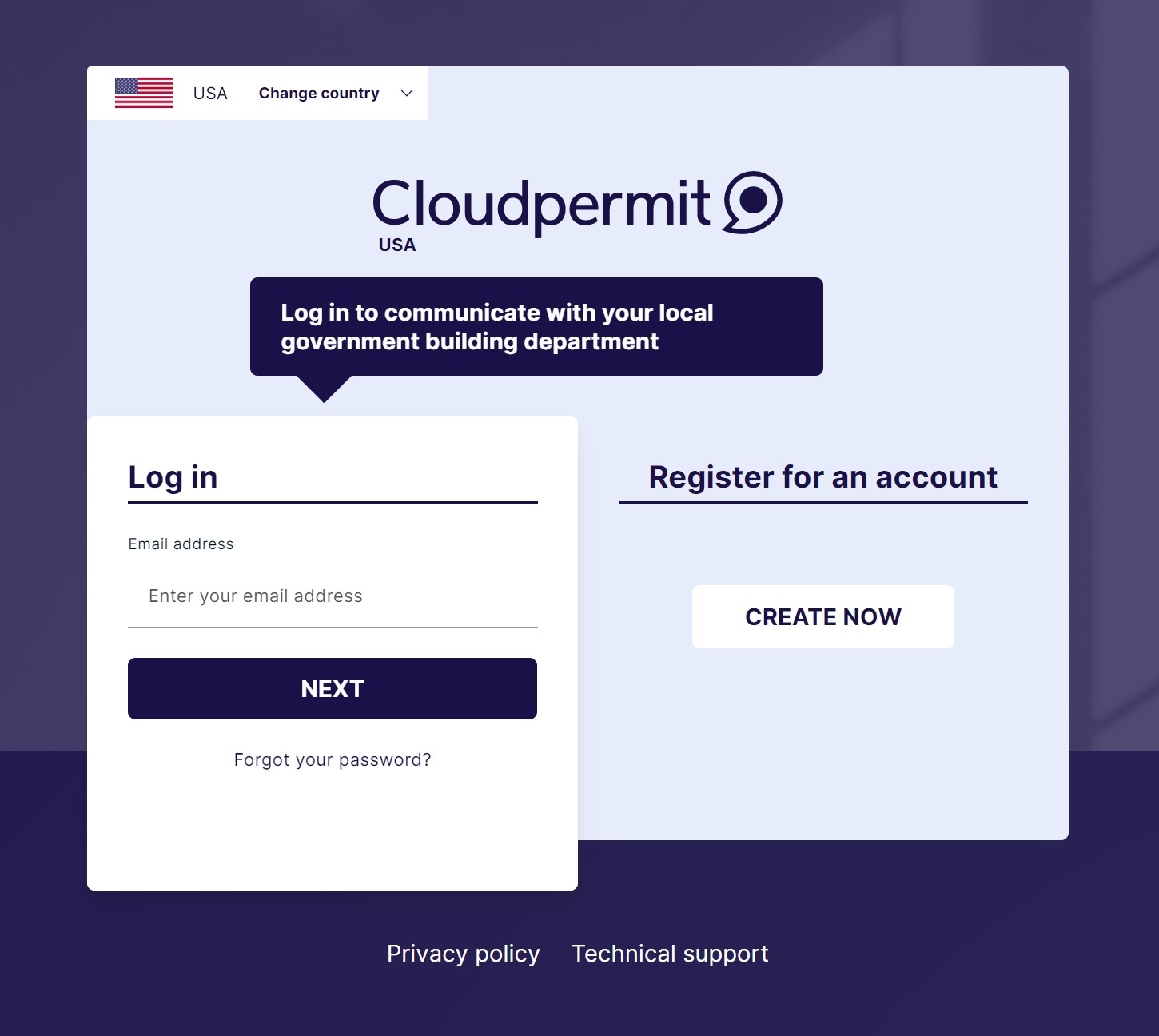Click the USA subtitle under the logo

coord(396,245)
